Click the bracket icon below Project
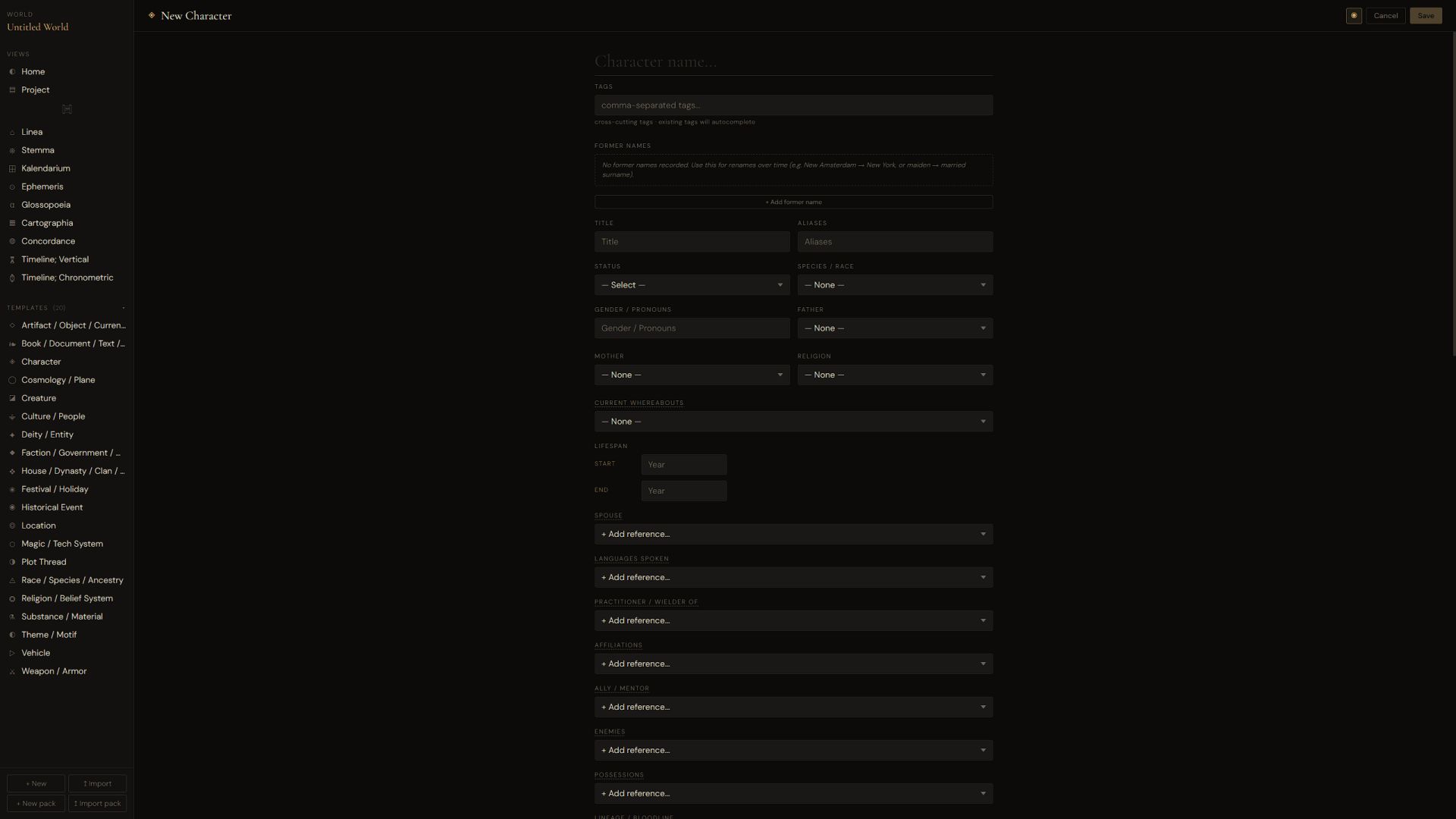This screenshot has height=819, width=1456. 67,109
